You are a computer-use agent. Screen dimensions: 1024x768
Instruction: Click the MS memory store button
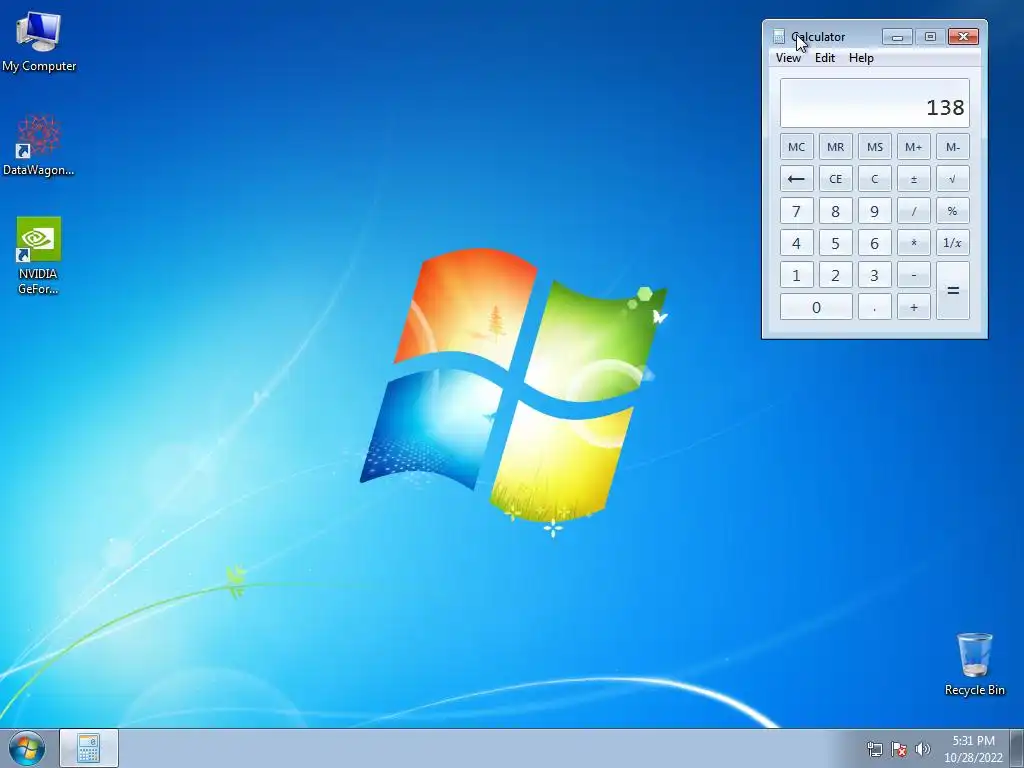tap(874, 147)
